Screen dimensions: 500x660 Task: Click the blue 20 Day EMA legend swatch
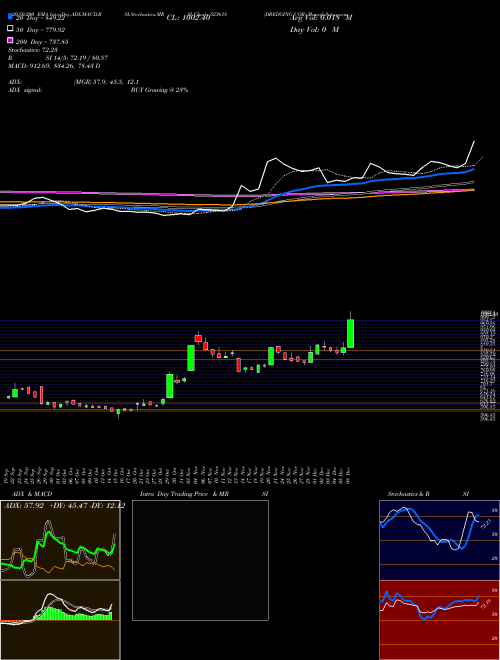10,17
